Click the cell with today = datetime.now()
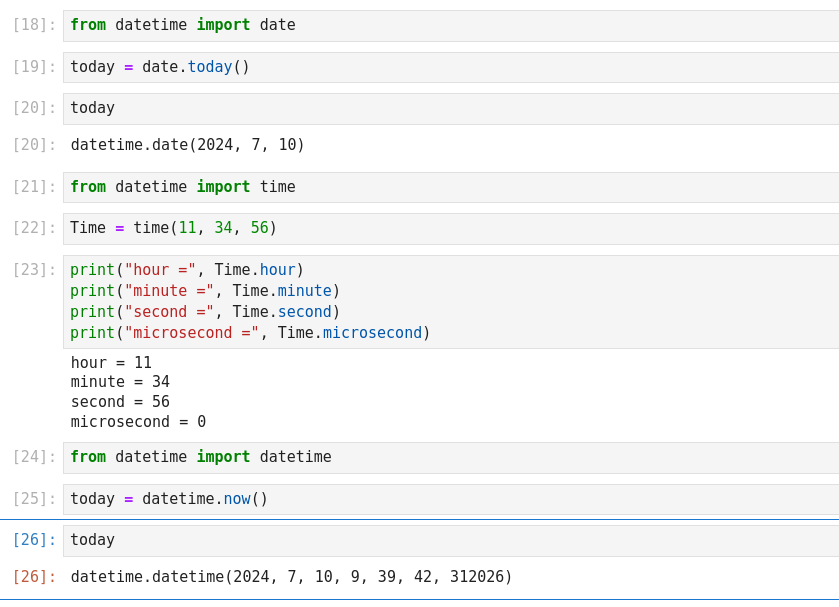 coord(450,499)
